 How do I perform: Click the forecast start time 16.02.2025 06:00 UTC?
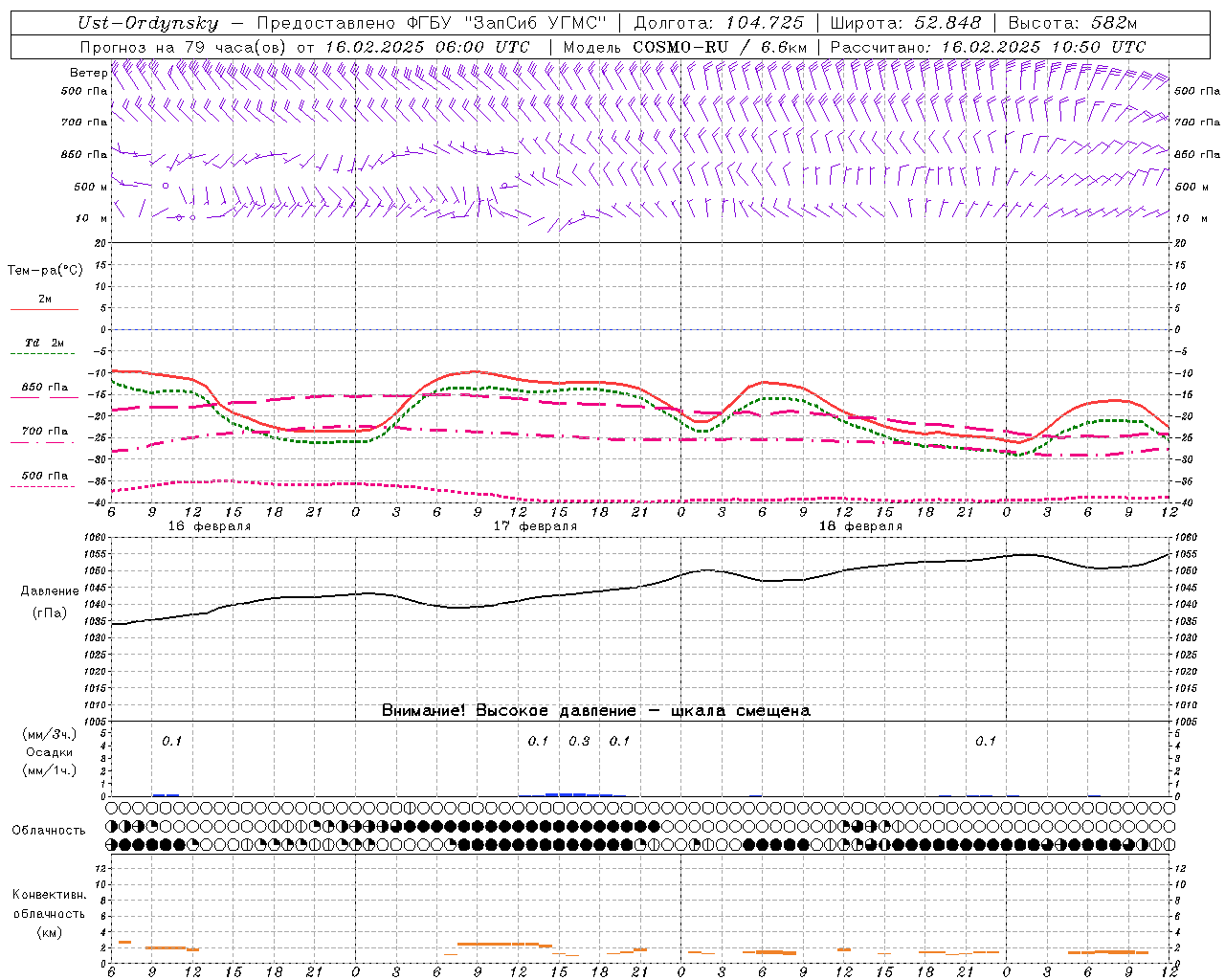click(x=427, y=47)
